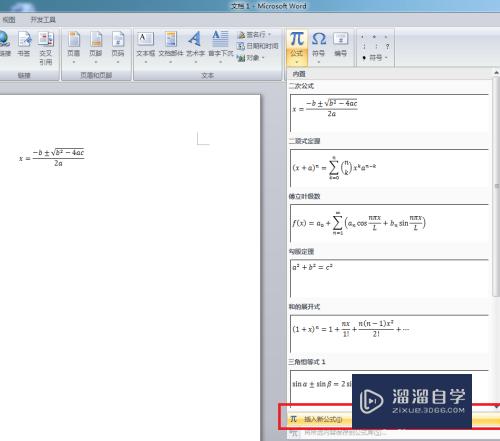
Task: Click the quadratic equation in the document
Action: pos(52,157)
